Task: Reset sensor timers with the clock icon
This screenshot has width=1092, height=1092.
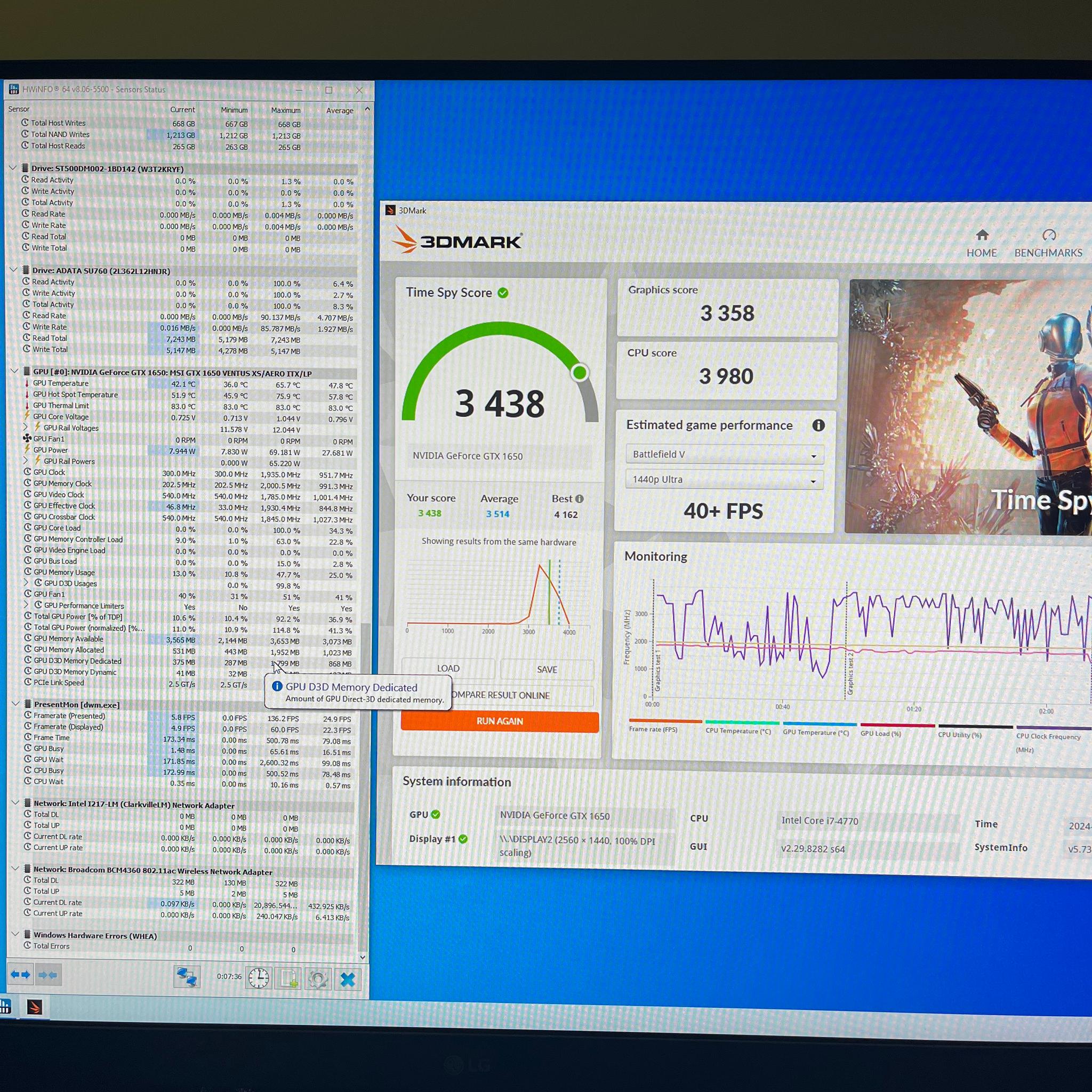Action: point(259,978)
